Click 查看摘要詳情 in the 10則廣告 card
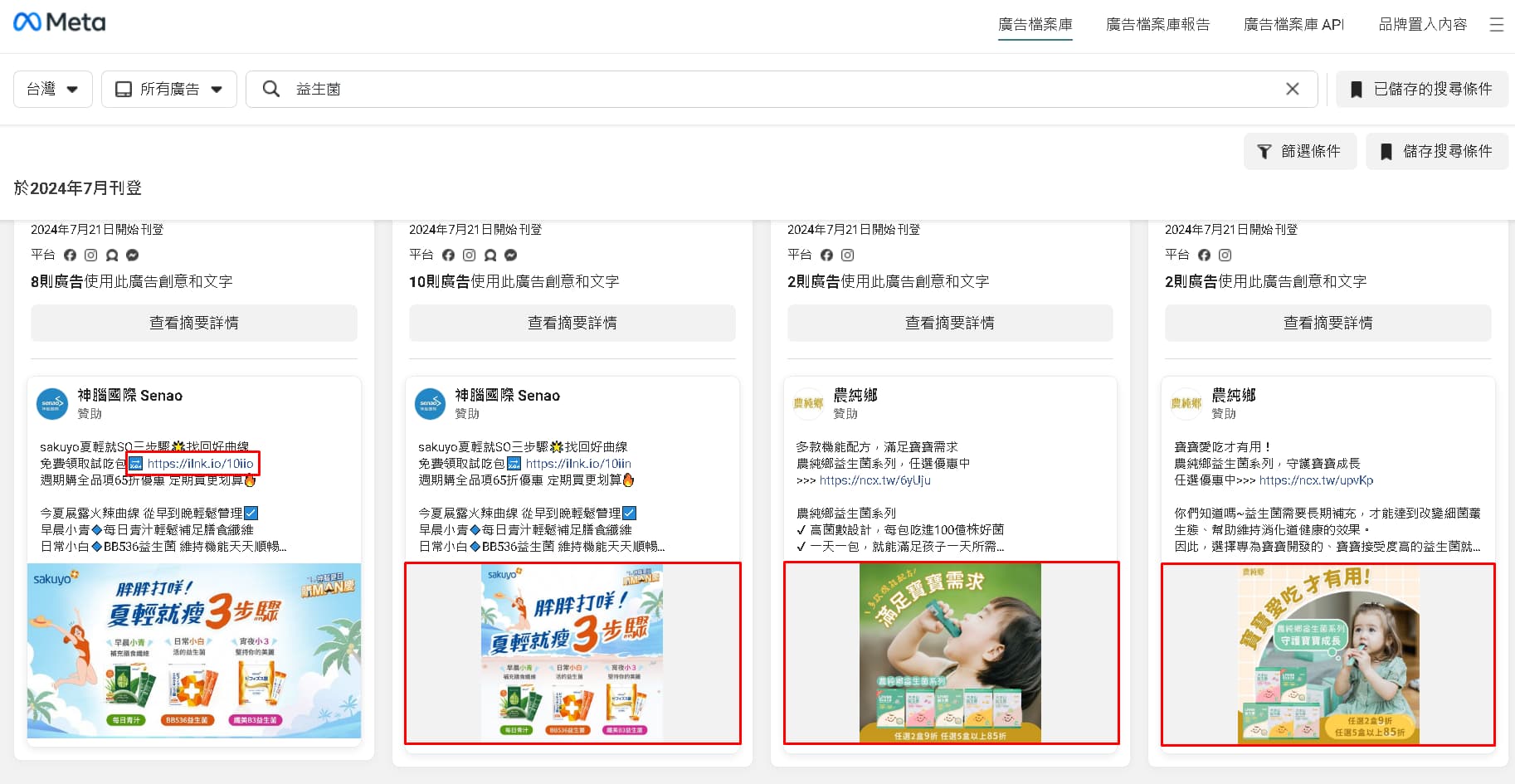1515x784 pixels. tap(572, 323)
